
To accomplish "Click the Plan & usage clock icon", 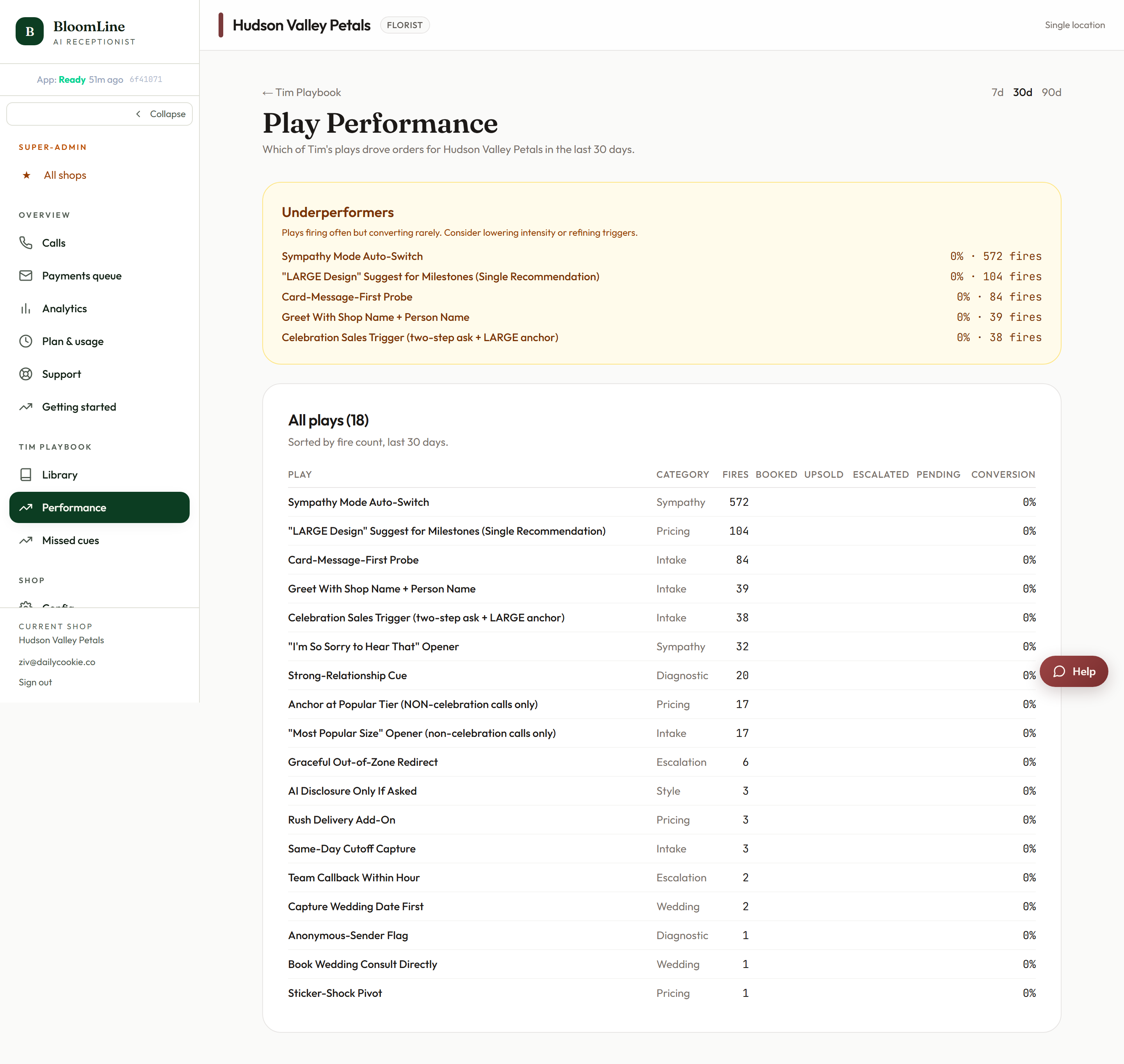I will pos(25,342).
